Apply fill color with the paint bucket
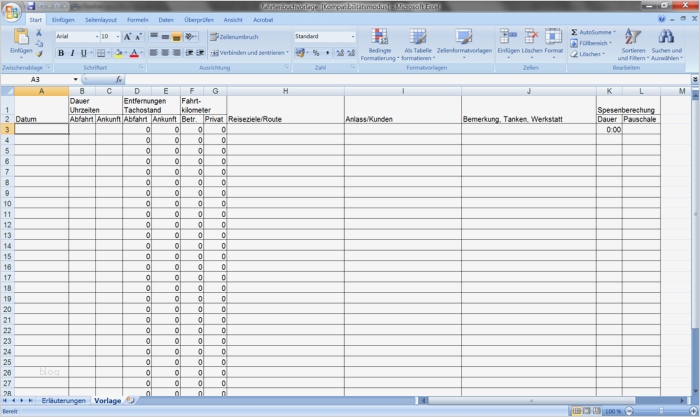Viewport: 700px width, 417px height. [x=118, y=53]
